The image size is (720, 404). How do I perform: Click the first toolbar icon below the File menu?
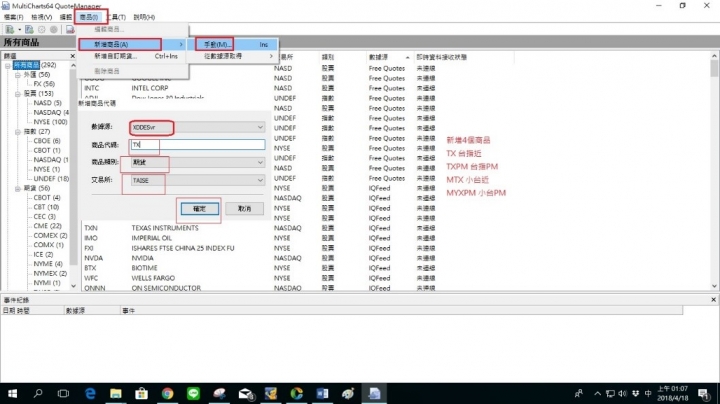[x=9, y=29]
